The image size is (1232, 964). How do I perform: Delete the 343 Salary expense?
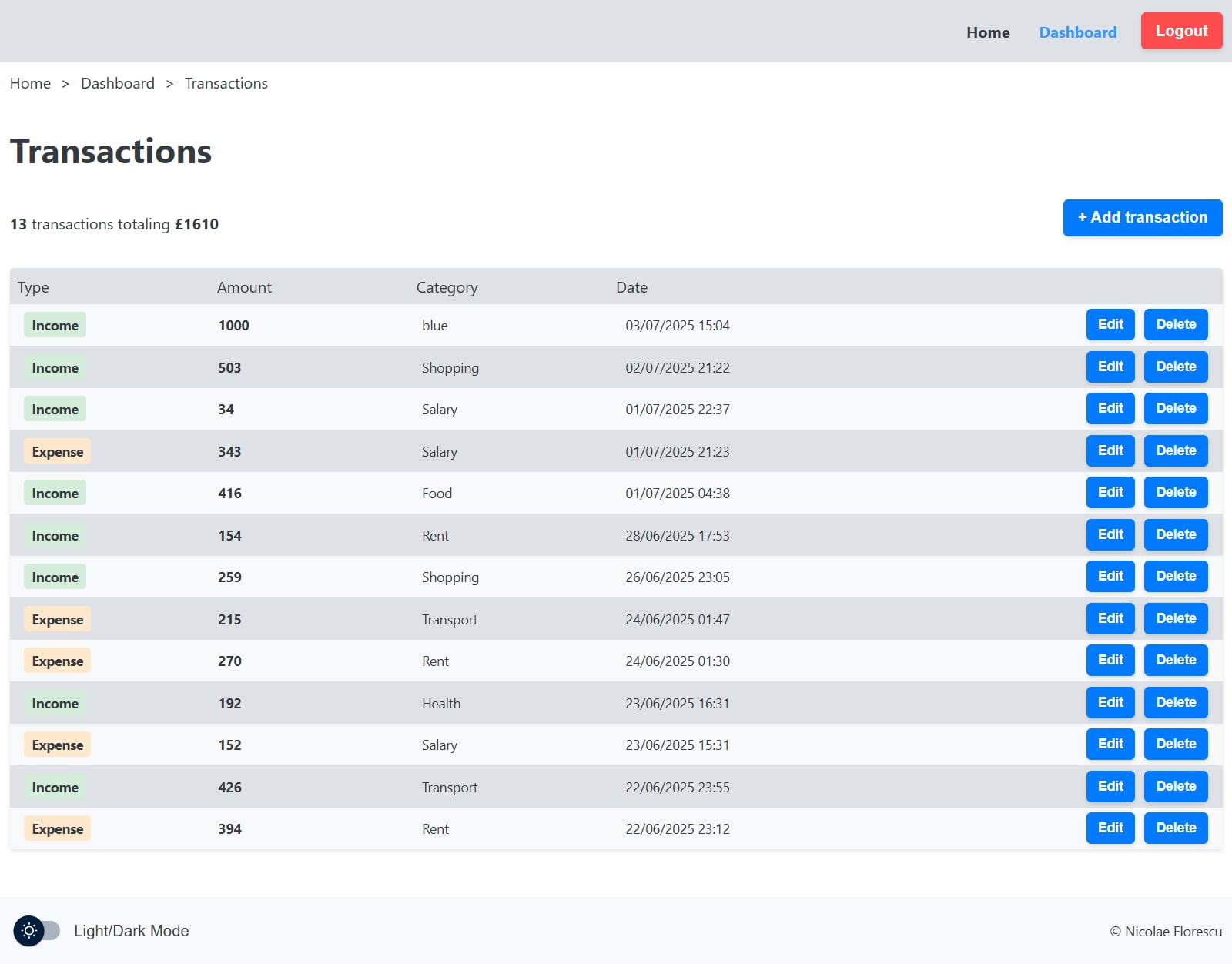point(1175,451)
